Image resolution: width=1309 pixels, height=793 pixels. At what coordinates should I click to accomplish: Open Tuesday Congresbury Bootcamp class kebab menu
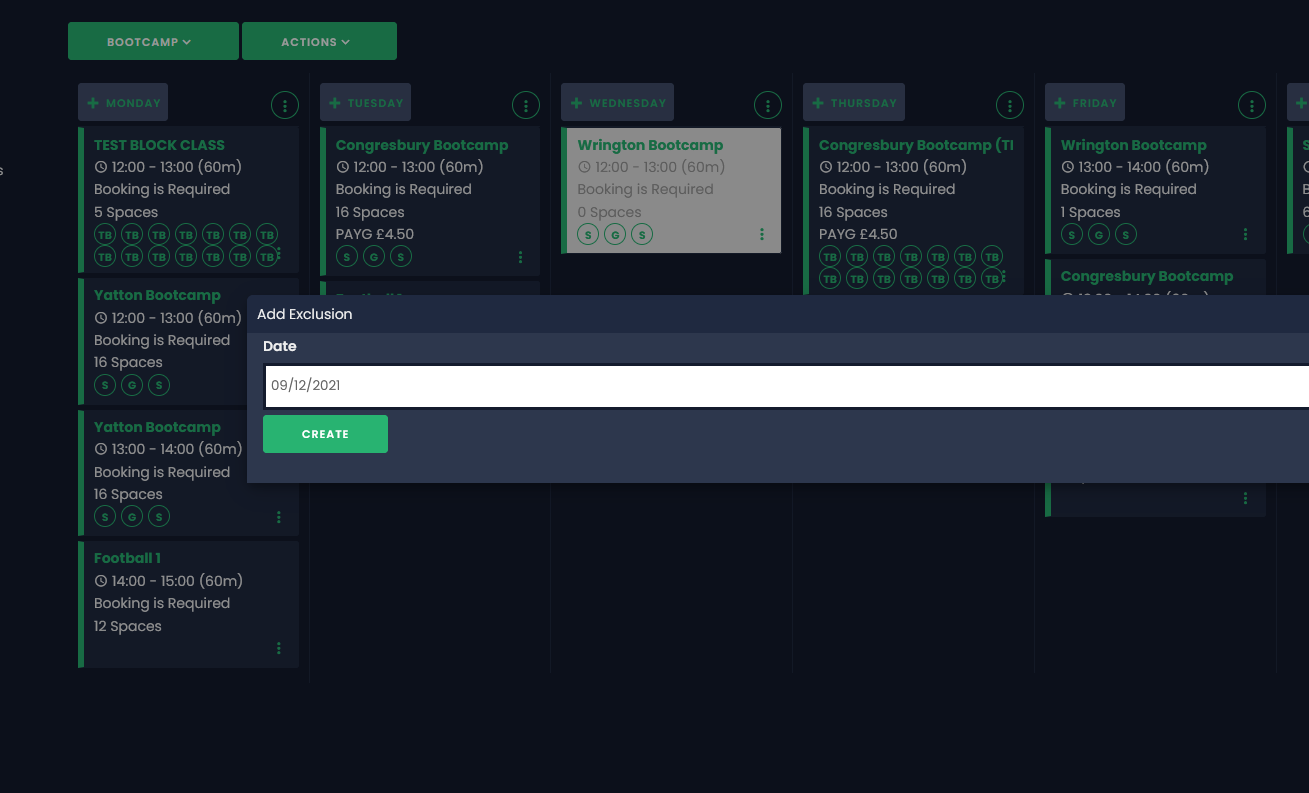(521, 257)
